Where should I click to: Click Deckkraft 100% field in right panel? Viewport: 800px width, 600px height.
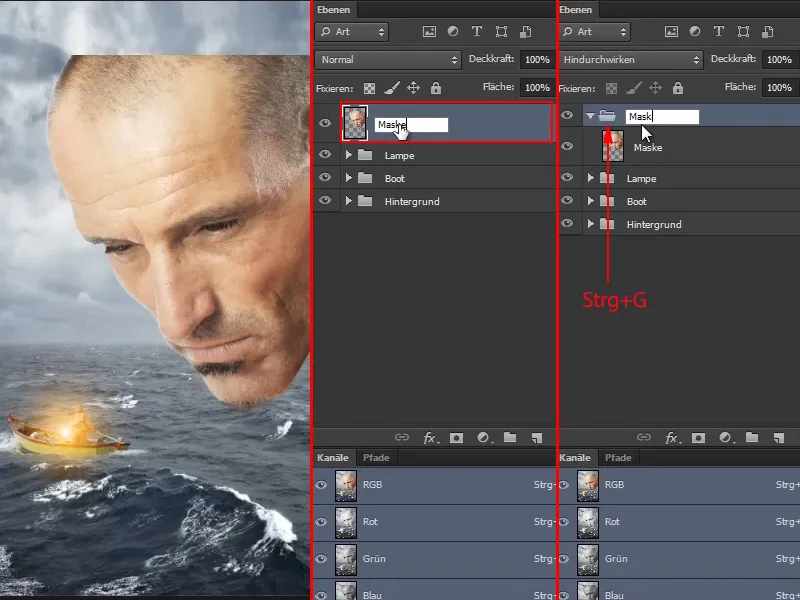pos(780,60)
